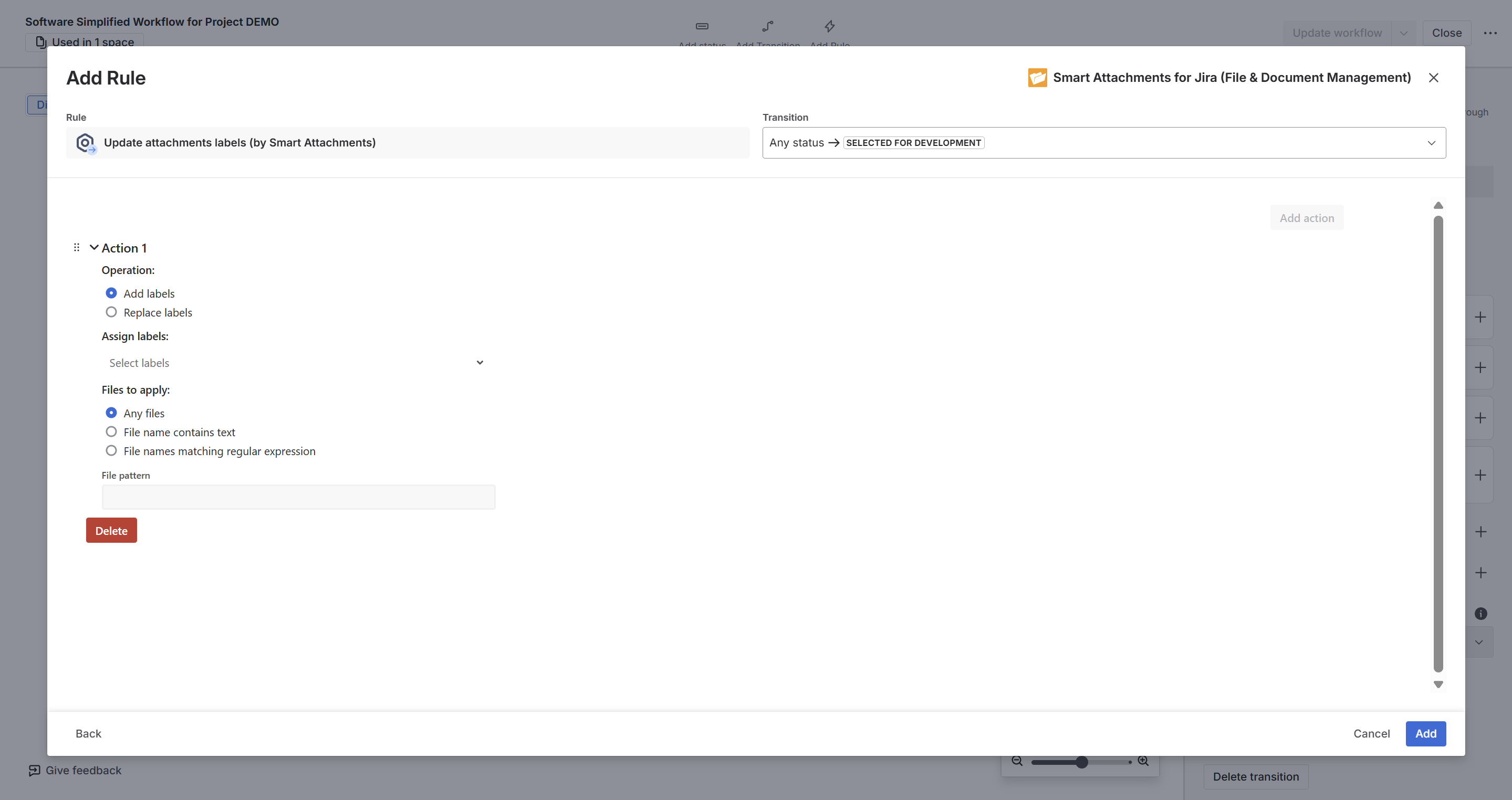Click the zoom in magnifier icon
1512x800 pixels.
click(1143, 761)
